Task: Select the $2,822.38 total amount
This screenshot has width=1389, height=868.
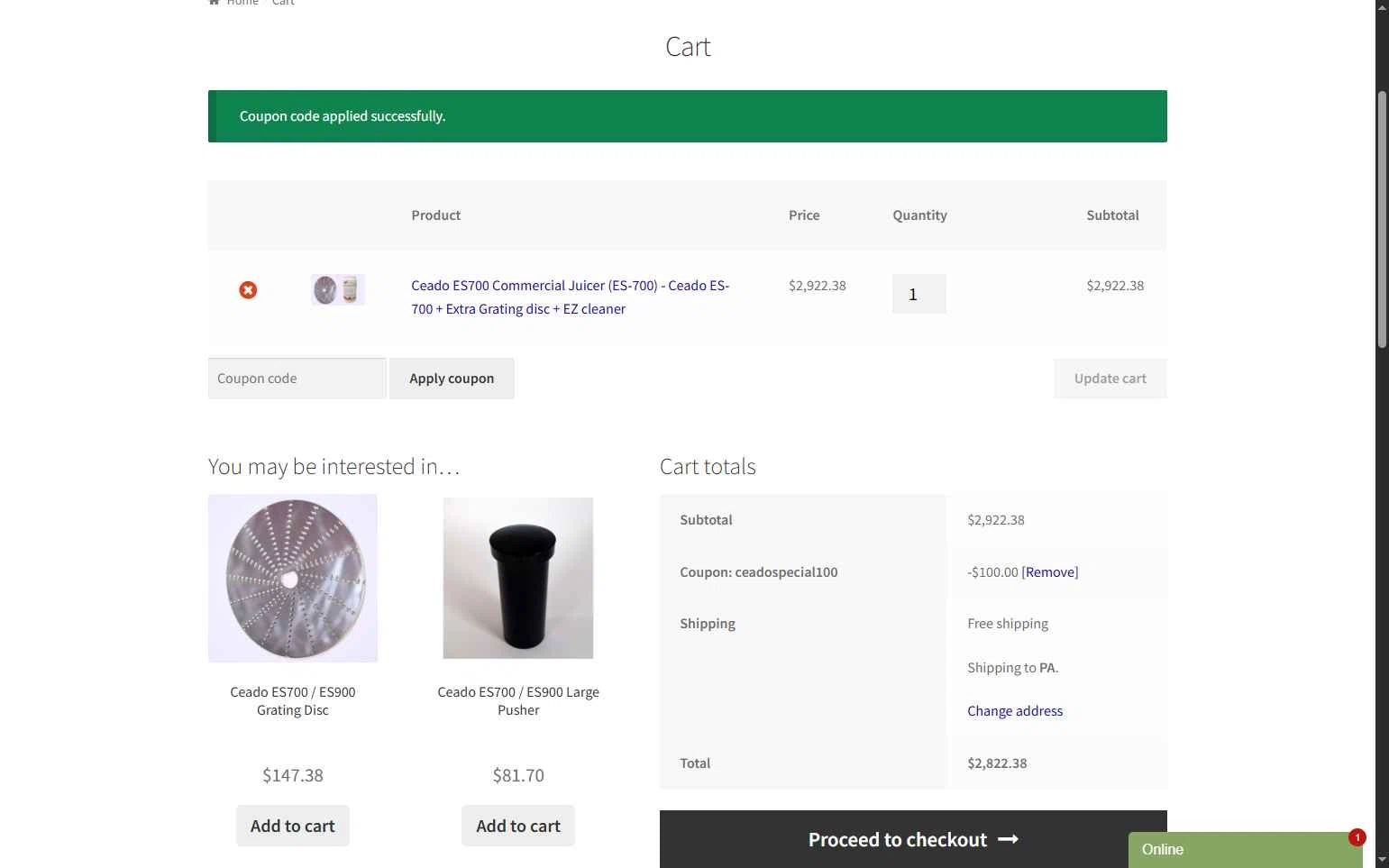Action: coord(997,763)
